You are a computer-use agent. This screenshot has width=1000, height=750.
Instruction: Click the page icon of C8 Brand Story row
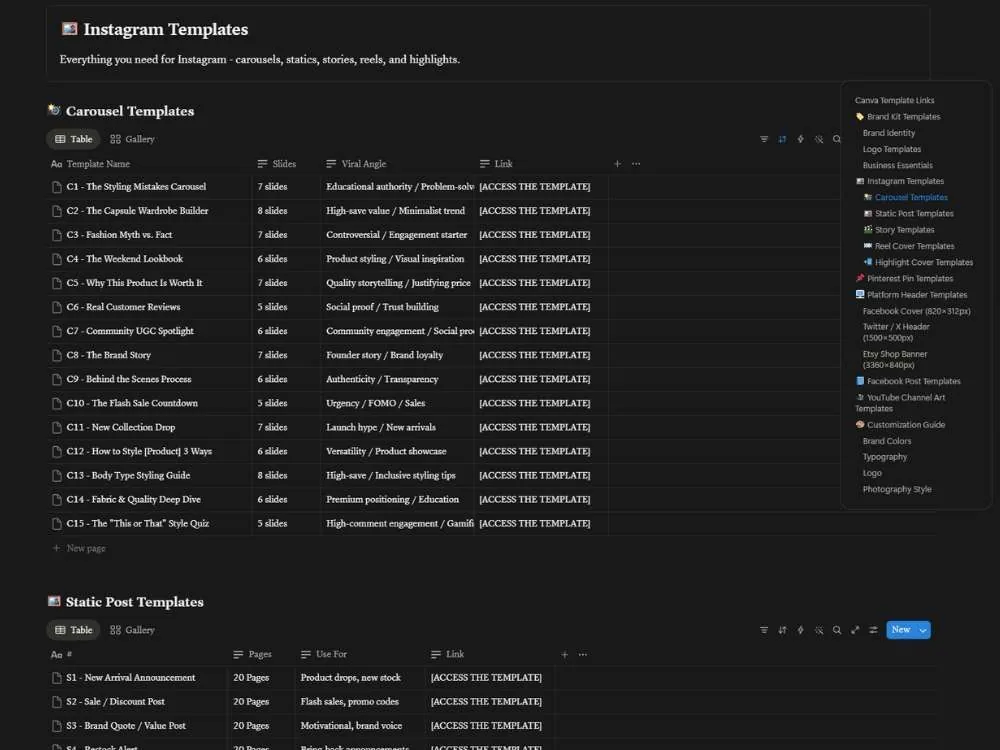[57, 355]
